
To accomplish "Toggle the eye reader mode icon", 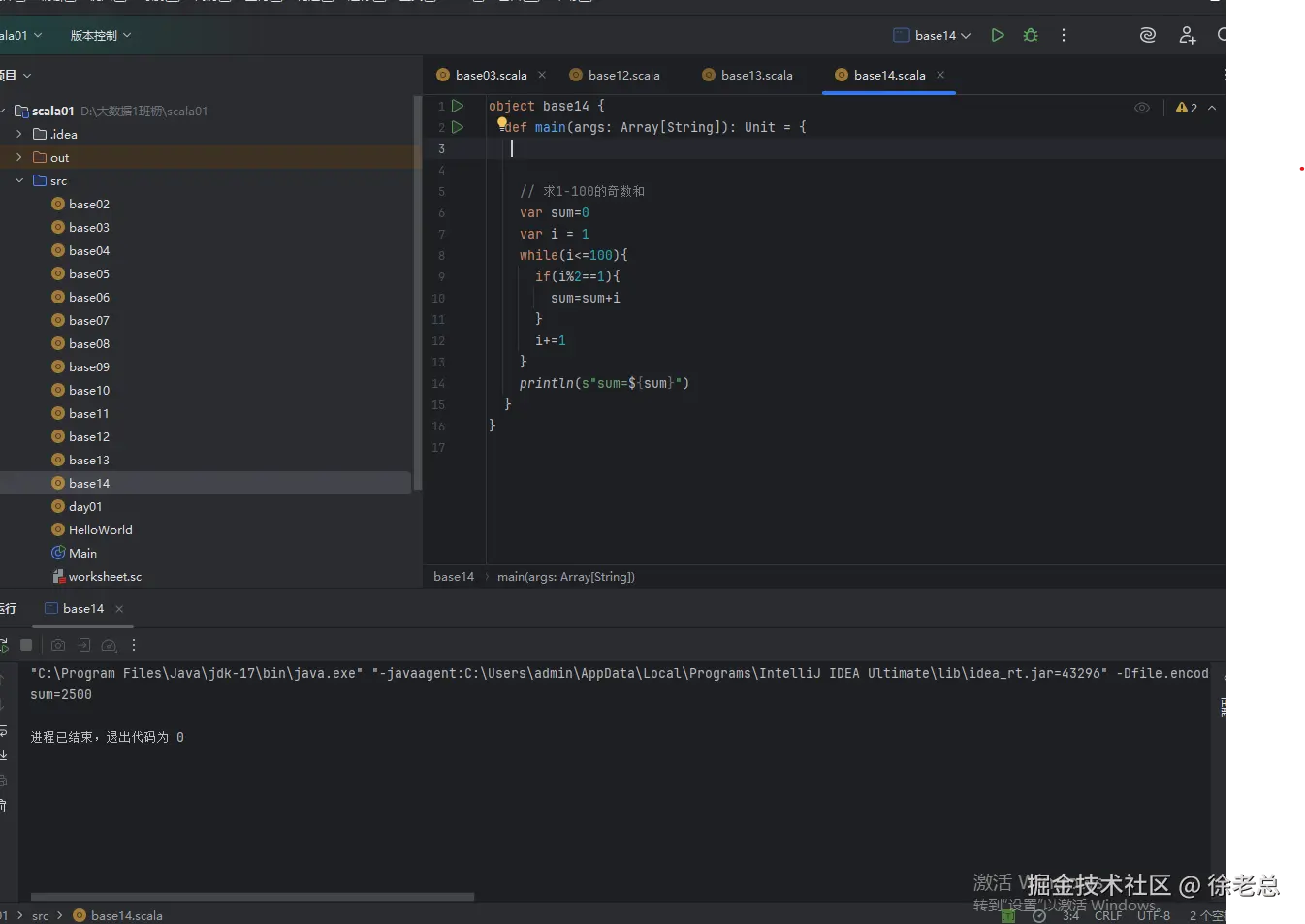I will [1142, 108].
